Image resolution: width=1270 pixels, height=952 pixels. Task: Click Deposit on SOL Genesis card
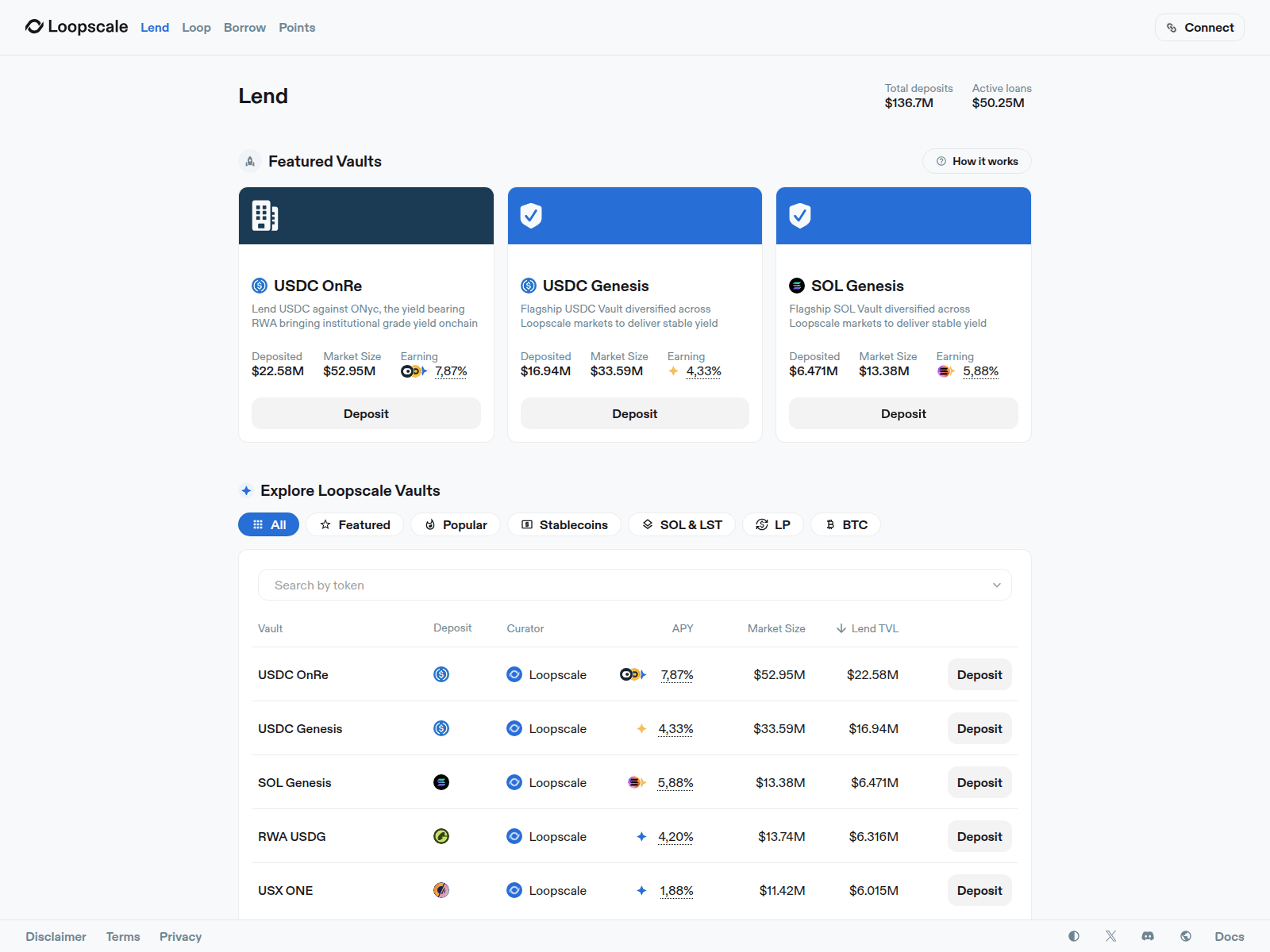pos(903,413)
